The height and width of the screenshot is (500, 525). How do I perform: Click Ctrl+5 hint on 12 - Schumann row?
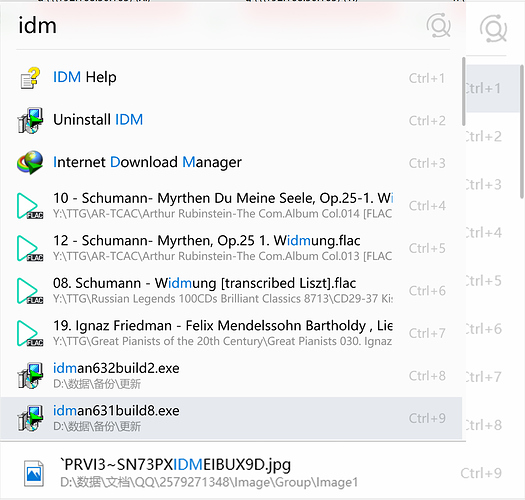(x=427, y=248)
